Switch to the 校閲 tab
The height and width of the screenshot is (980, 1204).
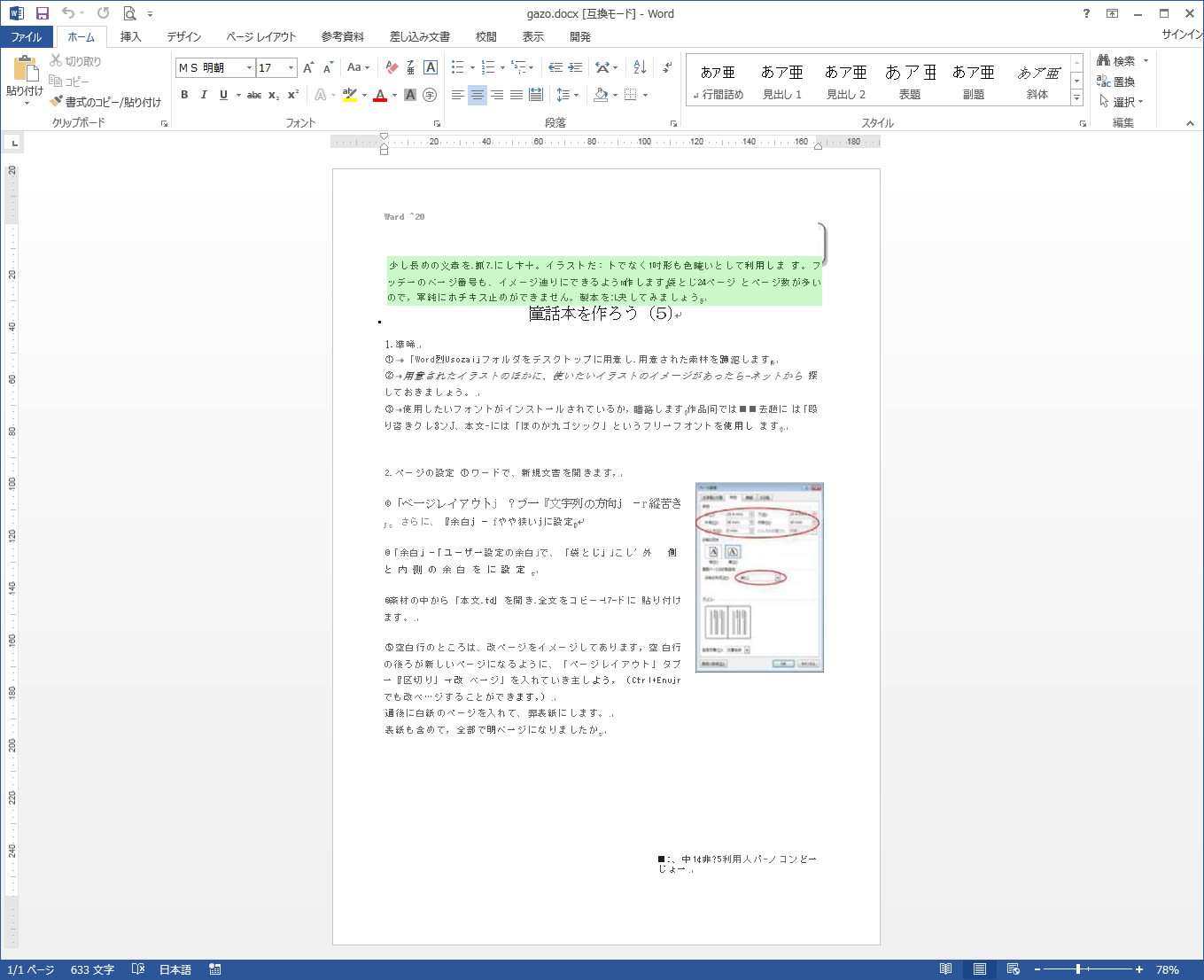(x=485, y=36)
